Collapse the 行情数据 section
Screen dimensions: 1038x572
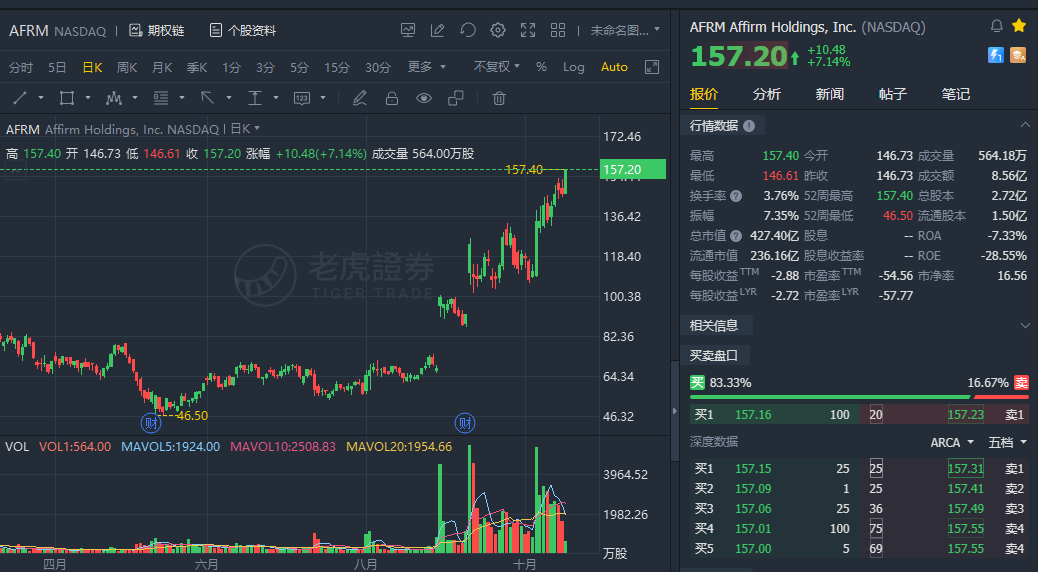(1025, 125)
